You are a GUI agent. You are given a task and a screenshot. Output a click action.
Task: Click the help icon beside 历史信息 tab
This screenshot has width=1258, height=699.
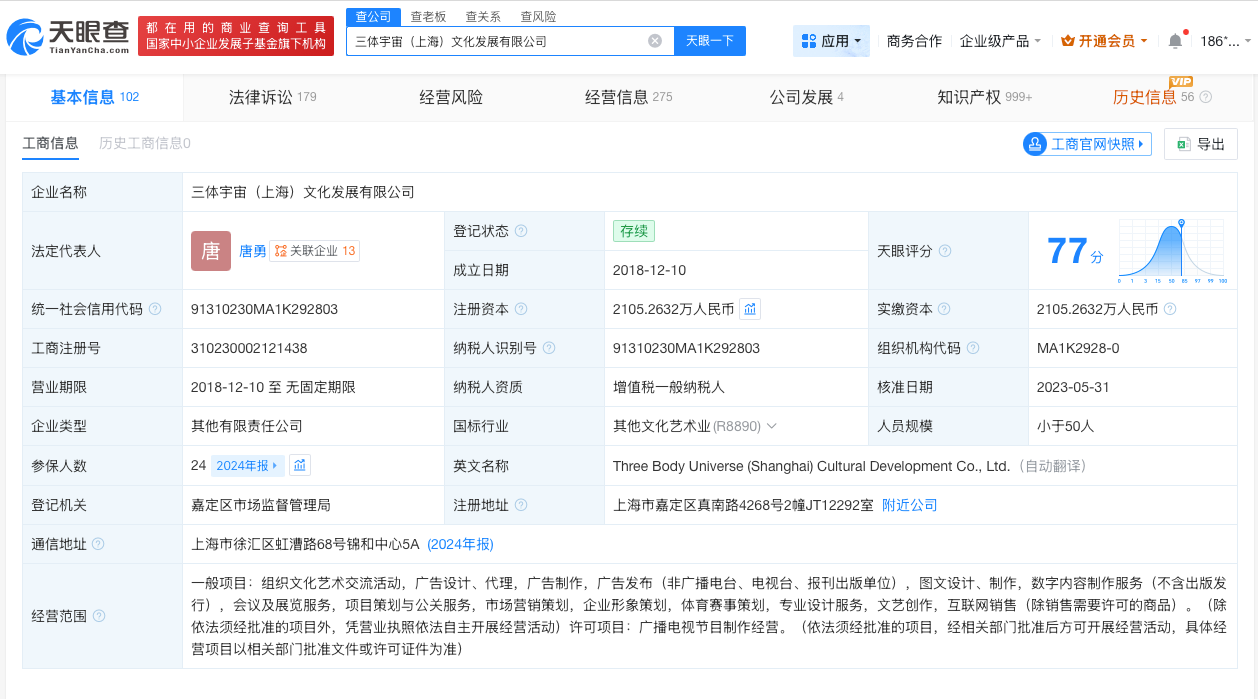(1205, 97)
